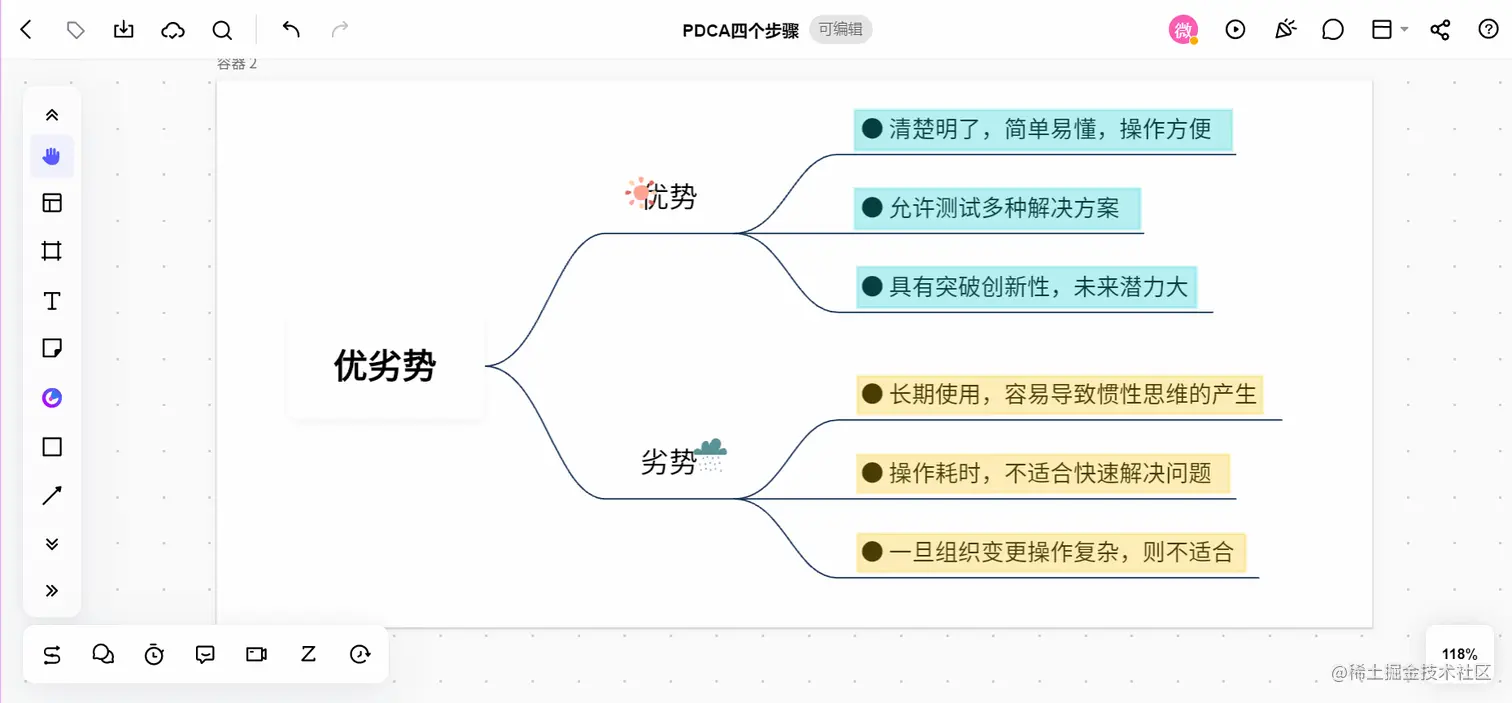This screenshot has width=1512, height=703.
Task: Open the pink user avatar
Action: pyautogui.click(x=1183, y=30)
